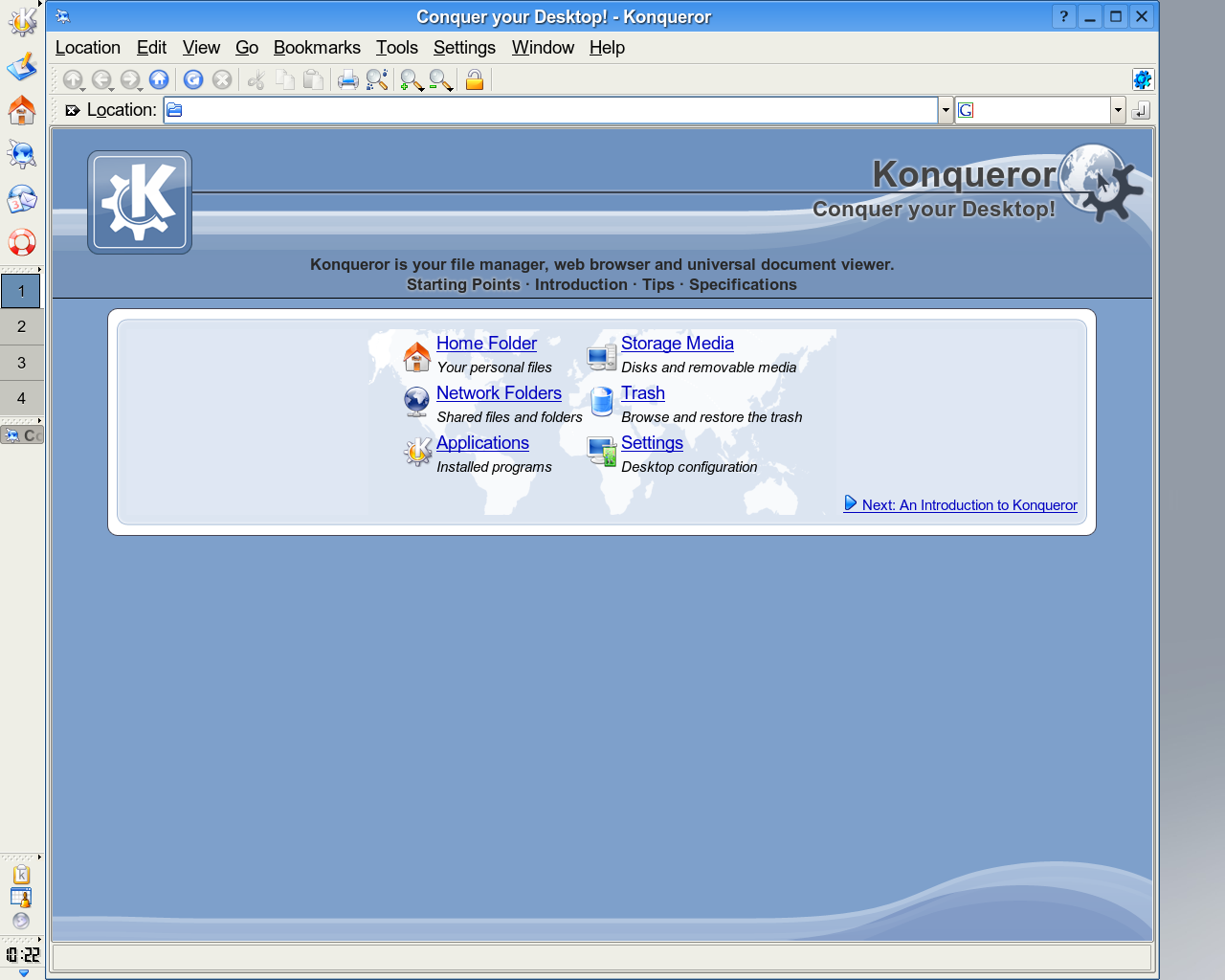Click the Go button beside the search box
The width and height of the screenshot is (1225, 980).
tap(1141, 111)
